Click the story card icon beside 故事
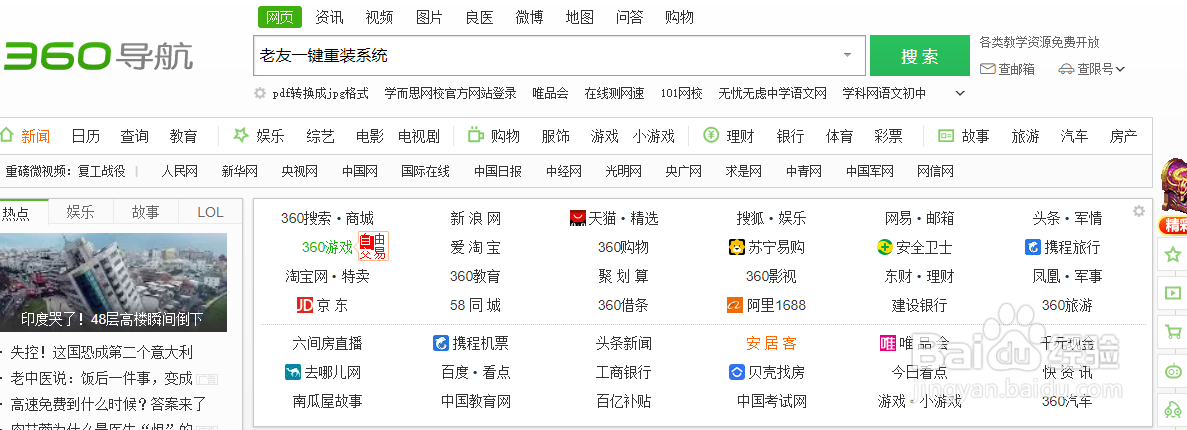Screen dimensions: 1187x430 coord(946,136)
